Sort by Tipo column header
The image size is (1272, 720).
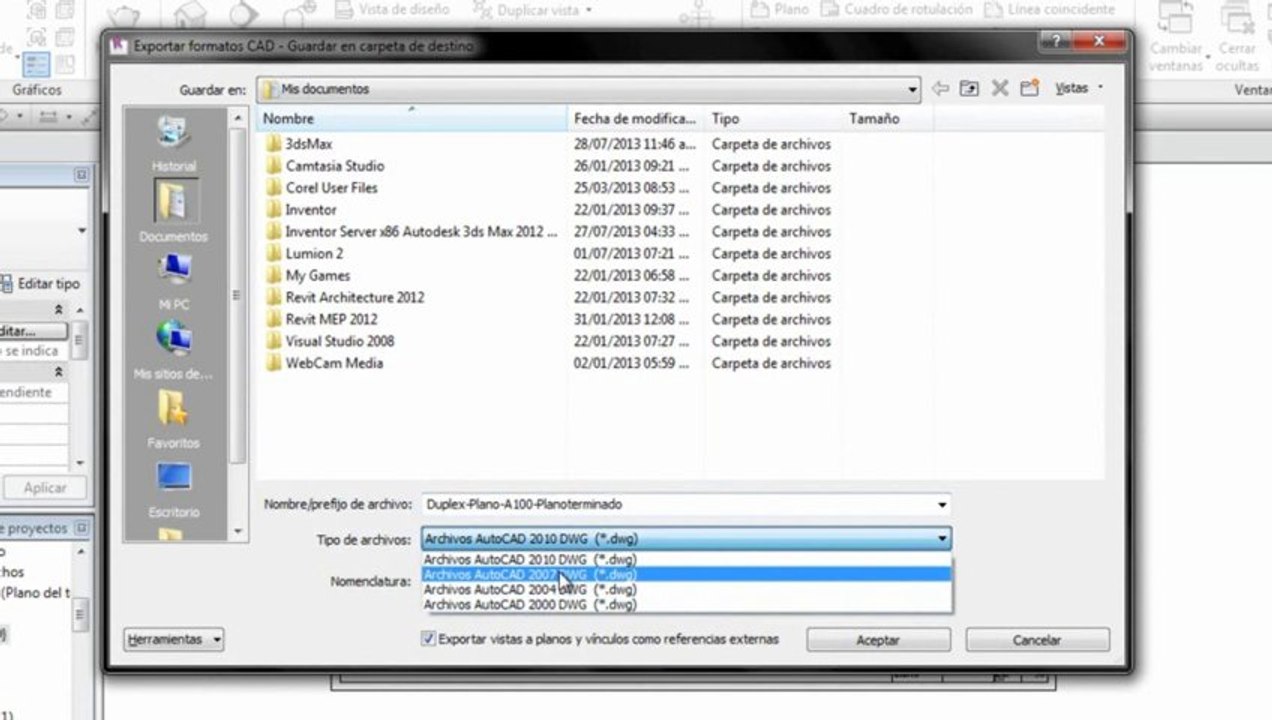(774, 118)
